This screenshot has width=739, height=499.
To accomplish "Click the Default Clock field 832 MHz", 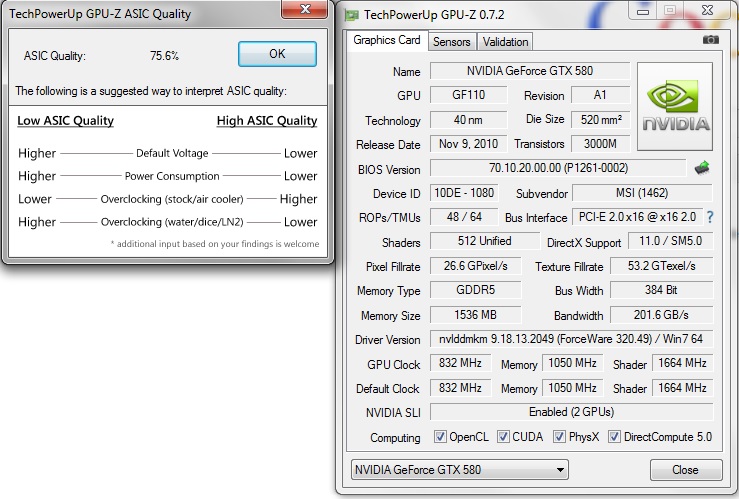I will pos(460,388).
